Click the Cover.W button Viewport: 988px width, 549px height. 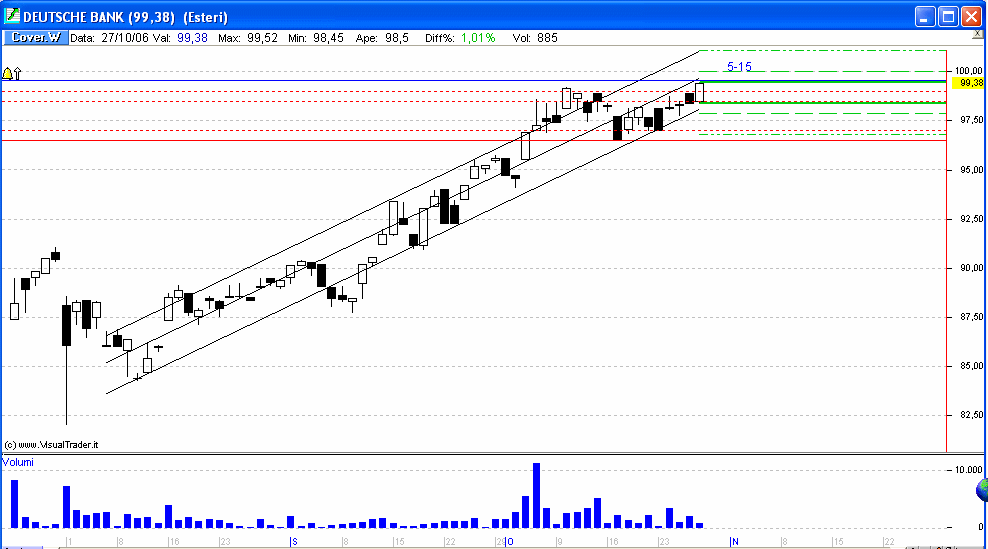[x=36, y=38]
